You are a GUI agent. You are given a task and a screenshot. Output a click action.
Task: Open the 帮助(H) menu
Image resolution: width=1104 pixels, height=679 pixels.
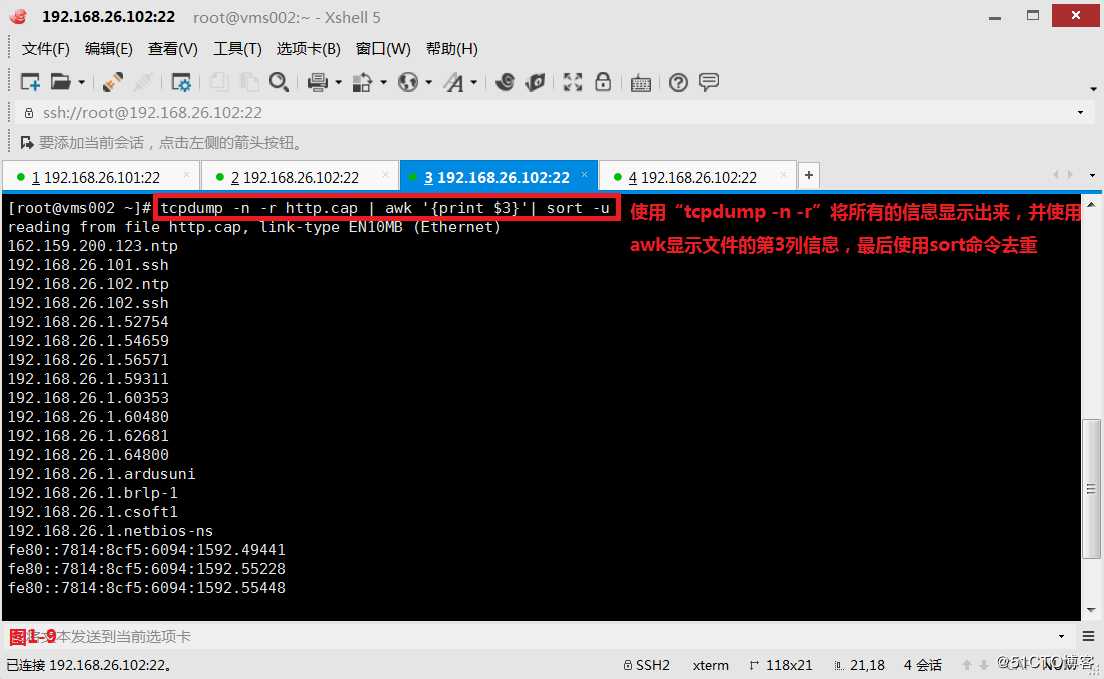(451, 49)
